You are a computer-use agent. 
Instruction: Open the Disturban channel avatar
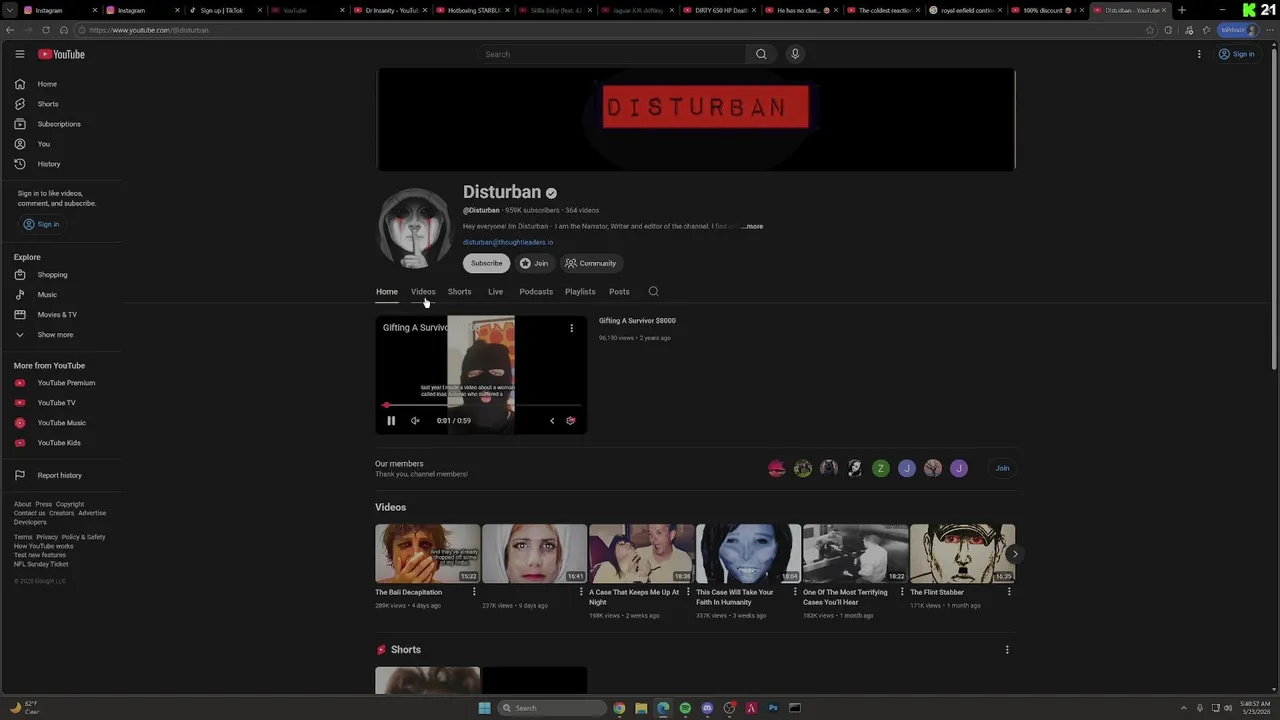click(414, 229)
